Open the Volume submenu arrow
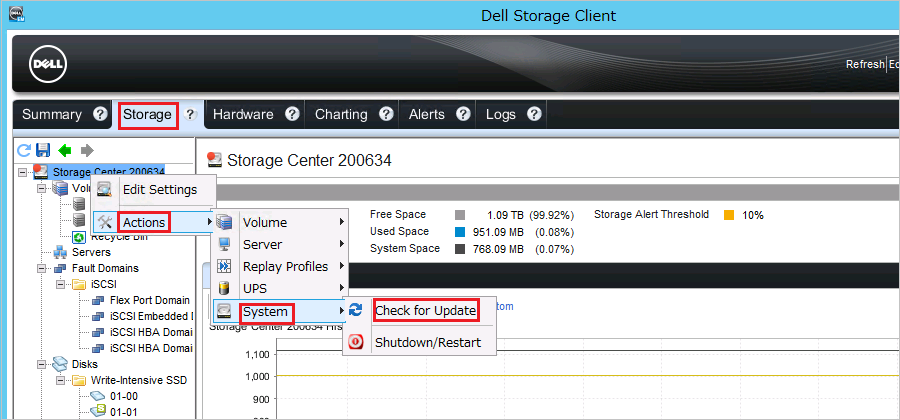 [342, 222]
